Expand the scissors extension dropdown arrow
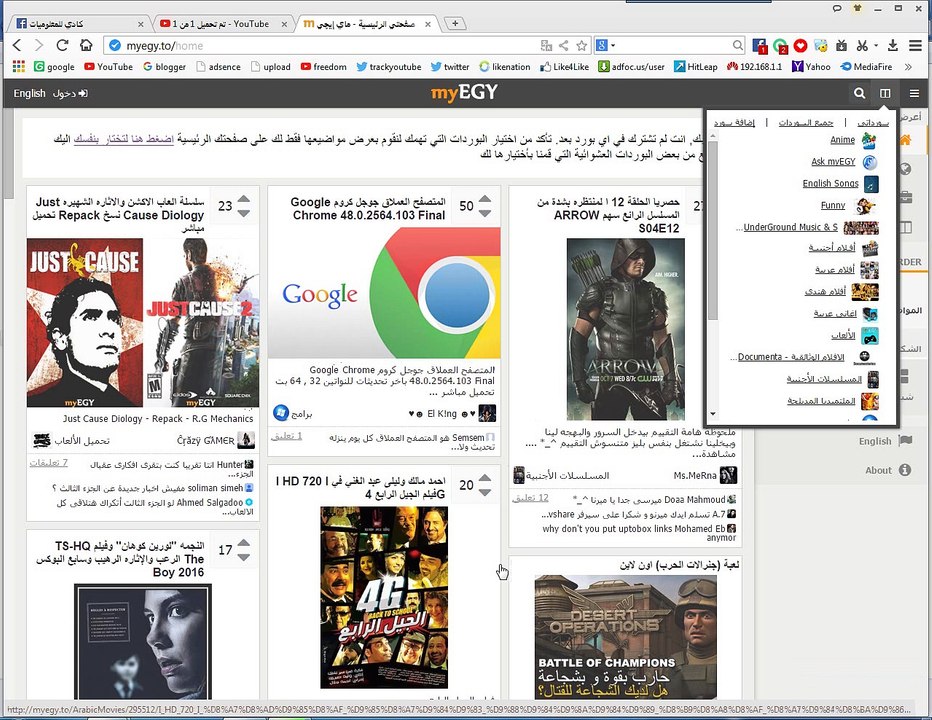Viewport: 932px width, 720px height. point(876,45)
